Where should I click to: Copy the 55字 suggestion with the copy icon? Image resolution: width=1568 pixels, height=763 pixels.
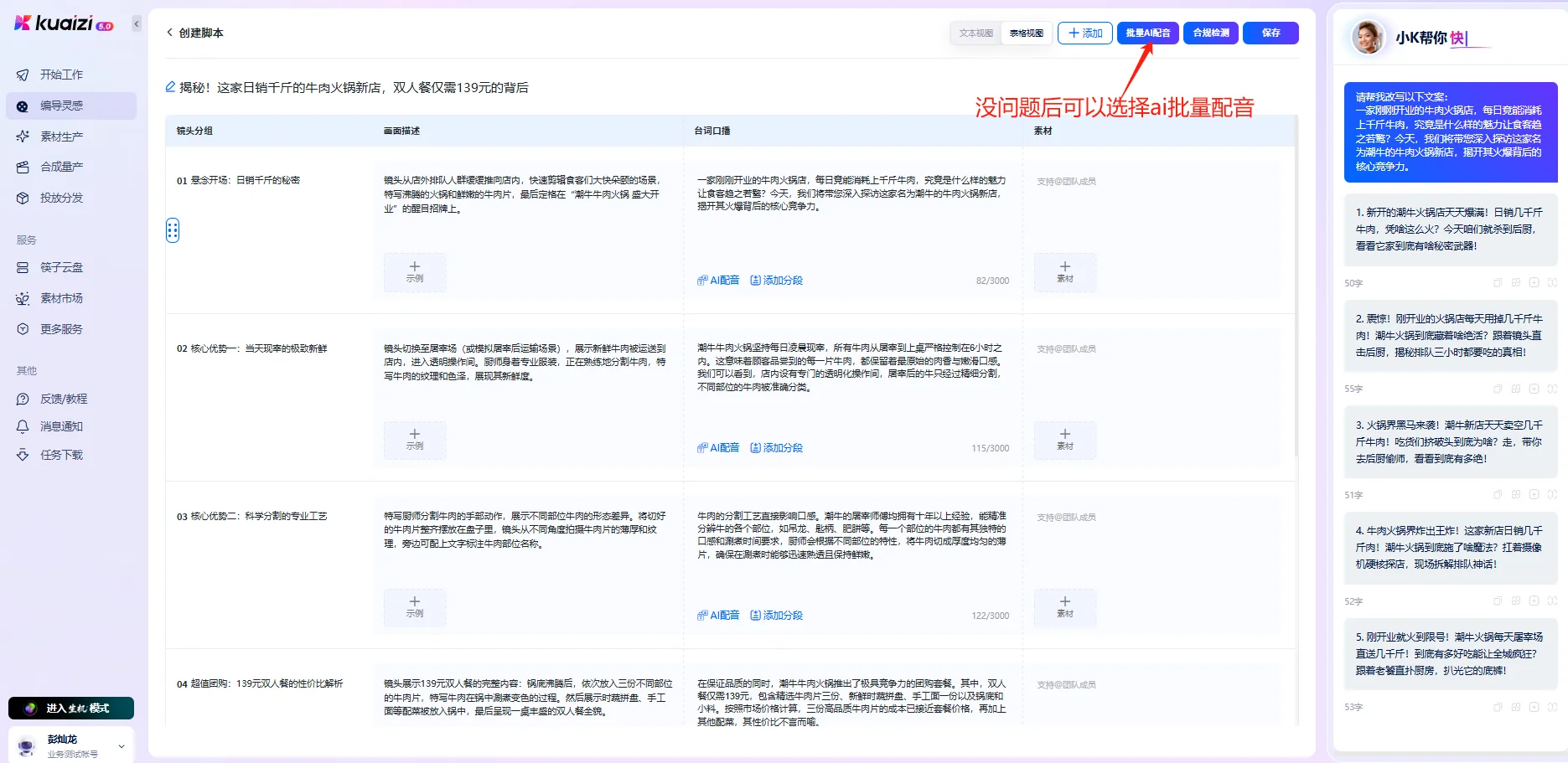pyautogui.click(x=1498, y=389)
